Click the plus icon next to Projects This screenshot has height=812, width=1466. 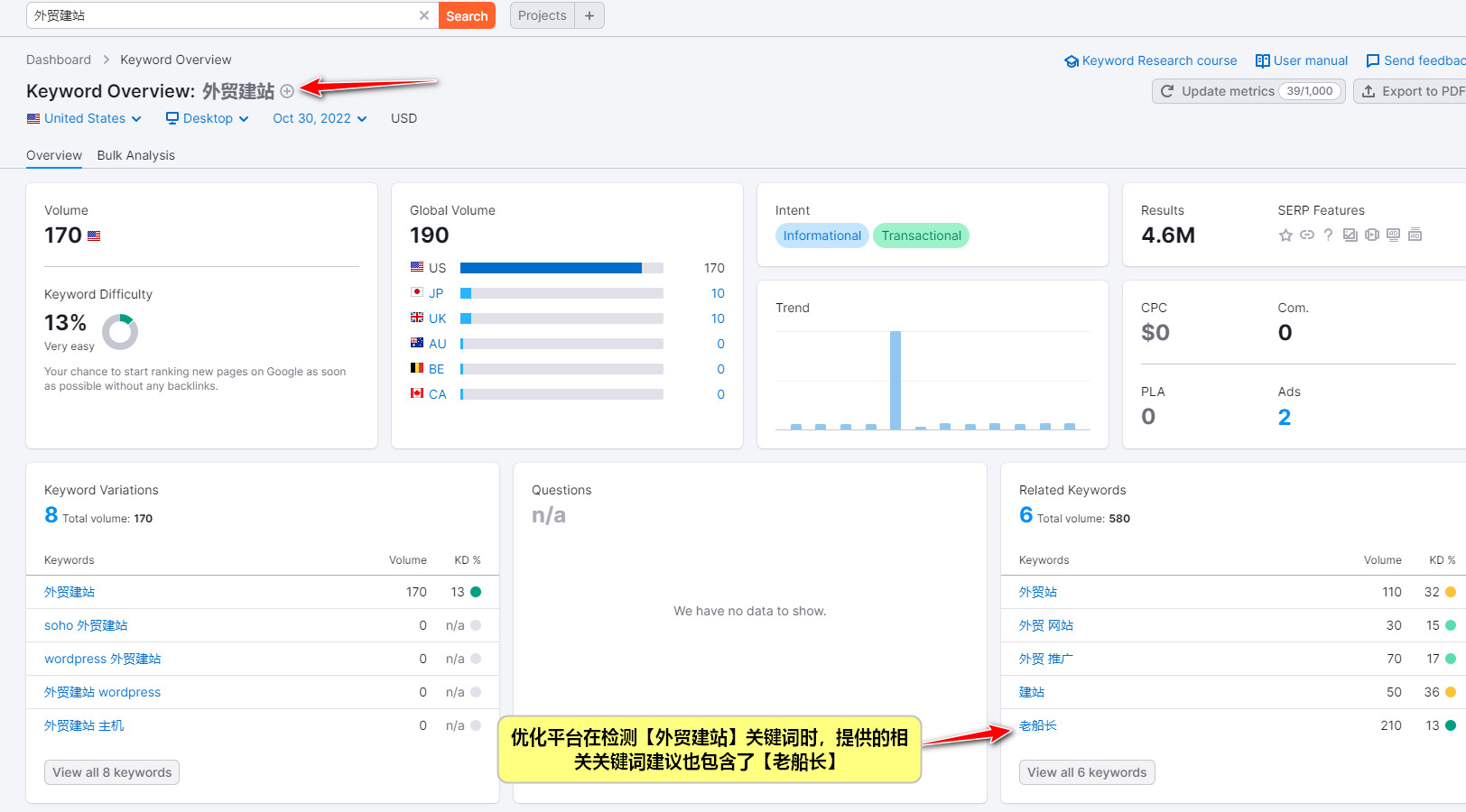(x=589, y=15)
